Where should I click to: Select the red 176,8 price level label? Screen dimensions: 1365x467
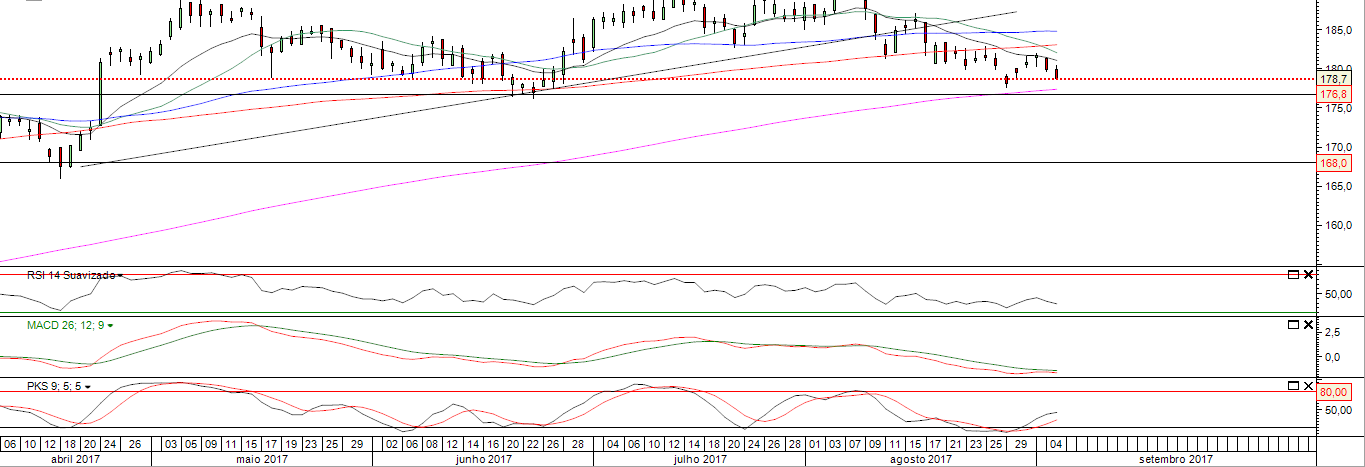tap(1334, 94)
